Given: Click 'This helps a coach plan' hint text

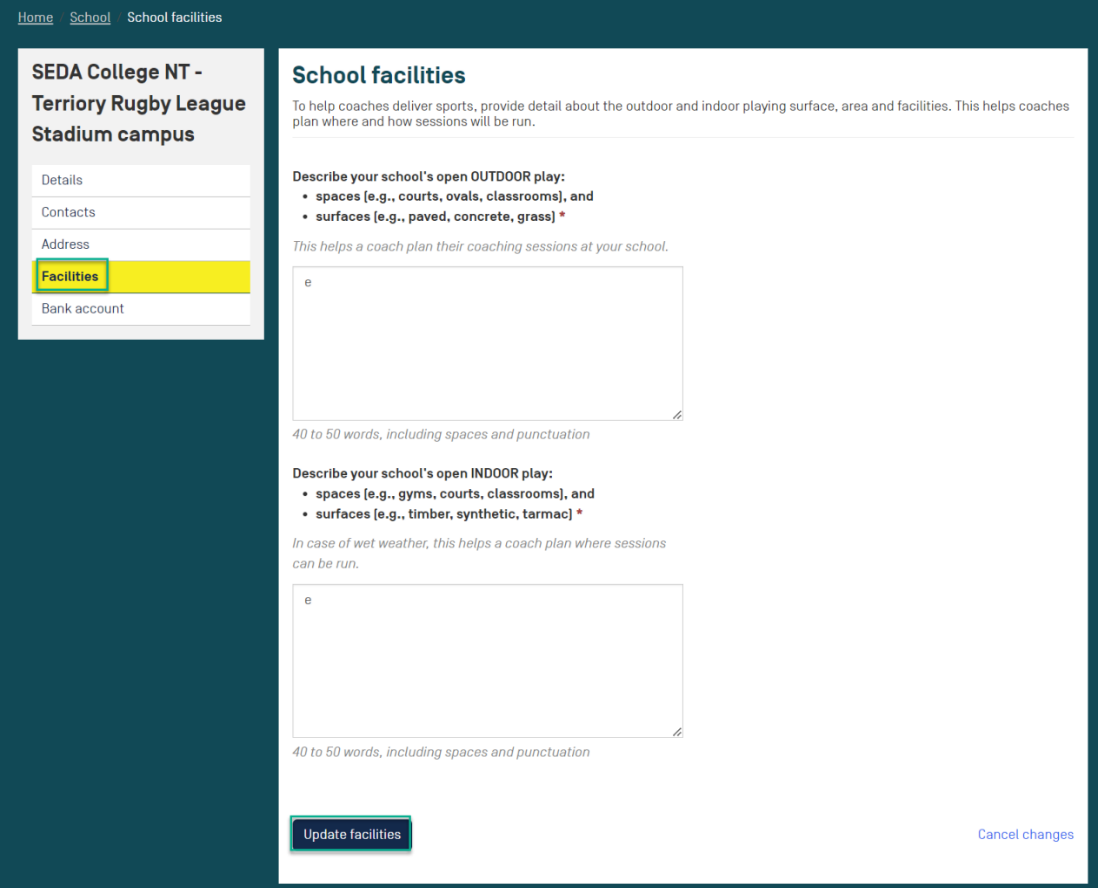Looking at the screenshot, I should click(480, 247).
